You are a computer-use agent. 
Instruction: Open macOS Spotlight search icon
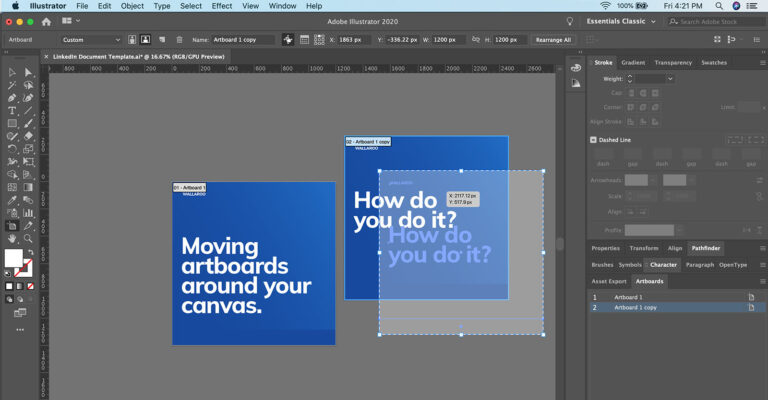[719, 6]
